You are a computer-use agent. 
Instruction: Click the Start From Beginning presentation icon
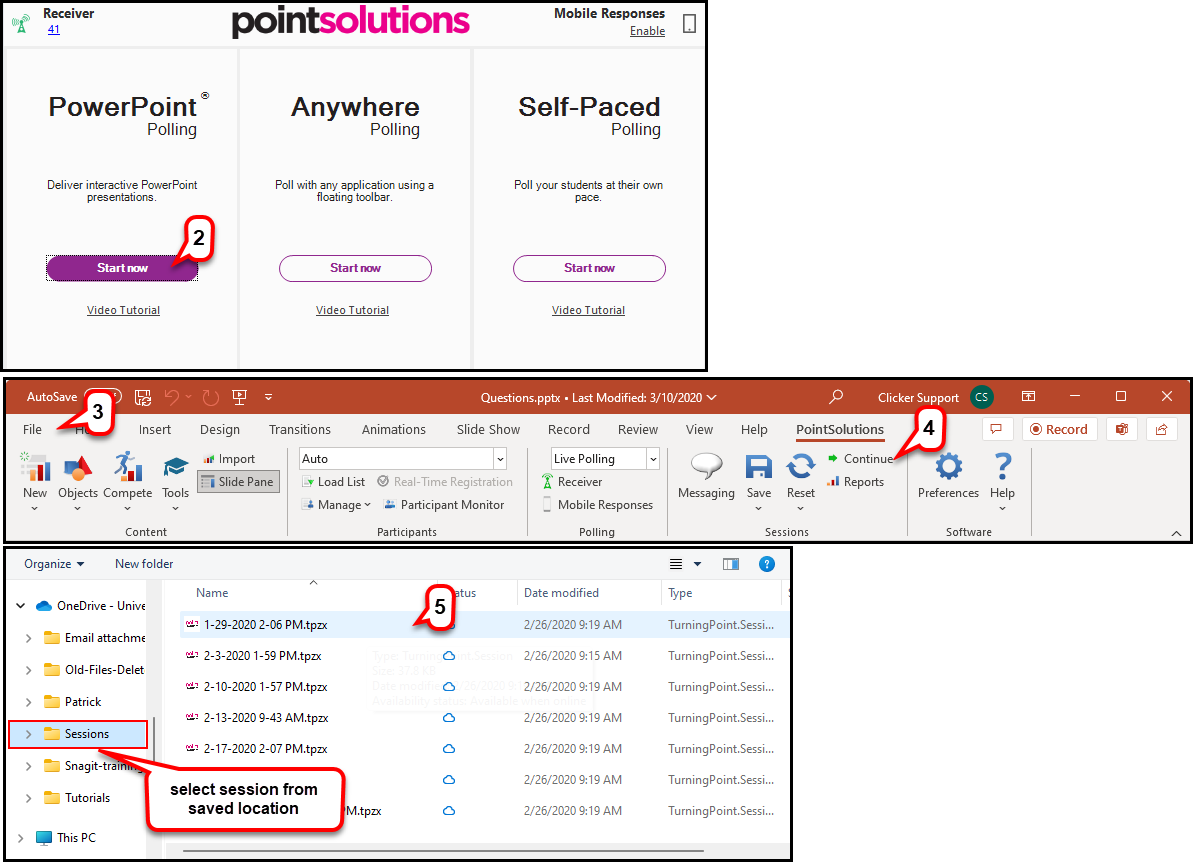240,396
